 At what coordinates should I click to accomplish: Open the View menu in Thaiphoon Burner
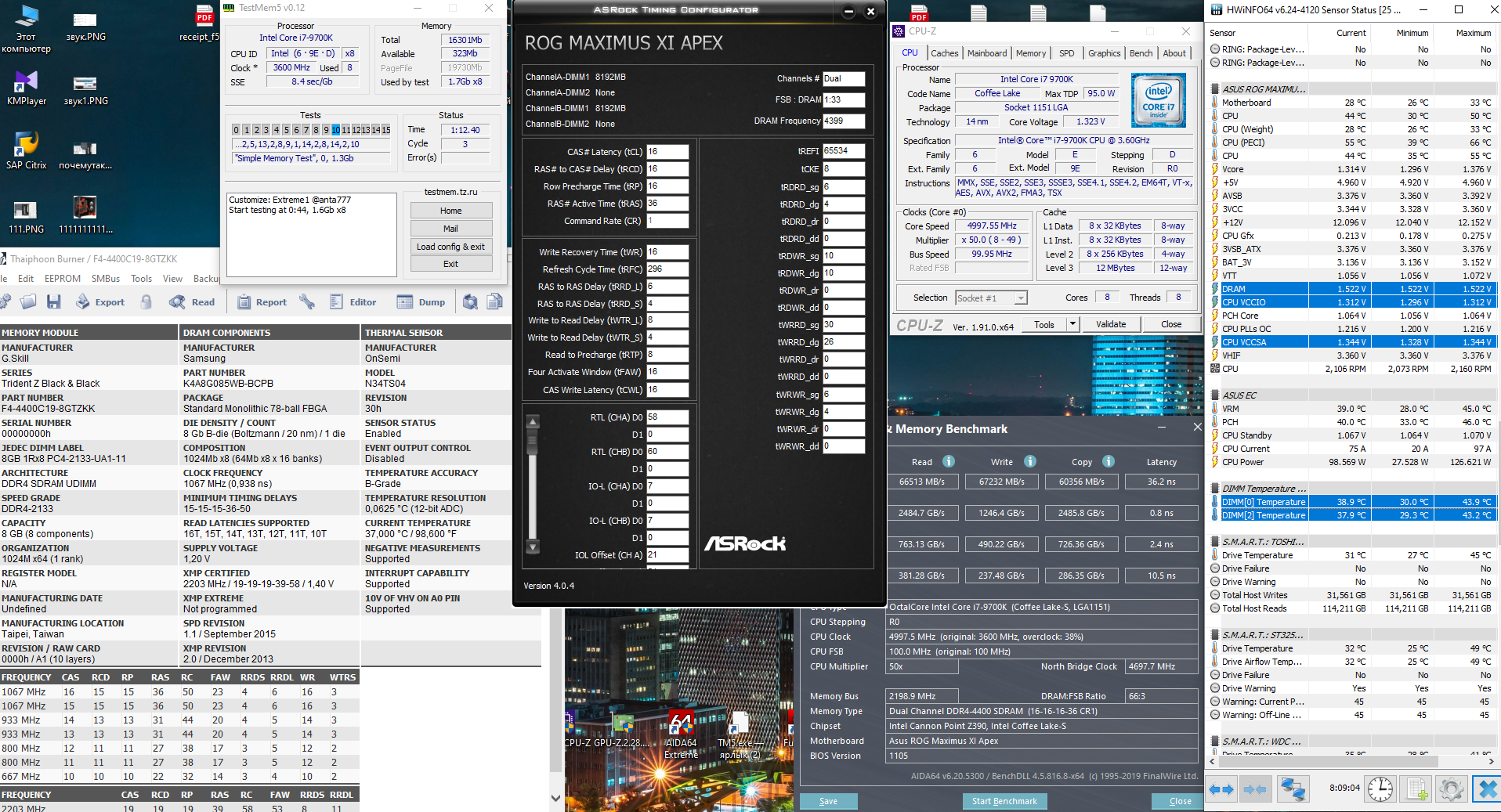click(172, 279)
